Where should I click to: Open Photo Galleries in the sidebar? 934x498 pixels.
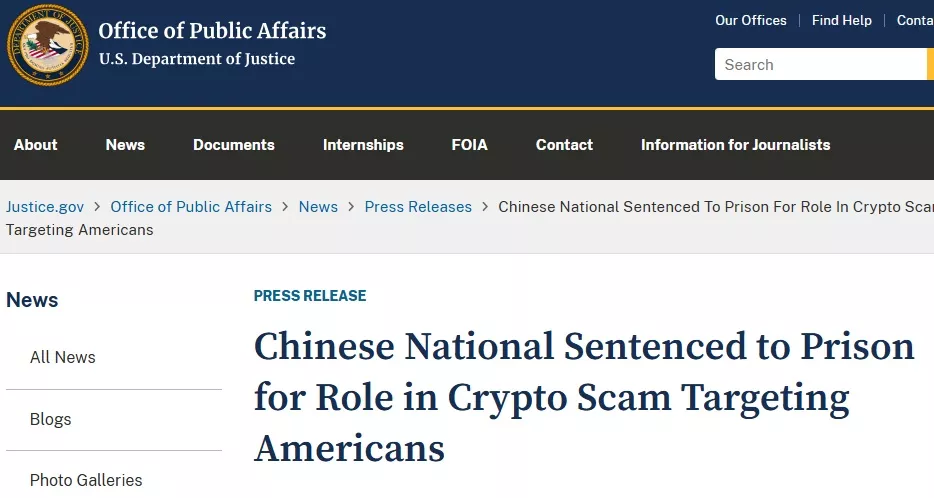pyautogui.click(x=86, y=480)
